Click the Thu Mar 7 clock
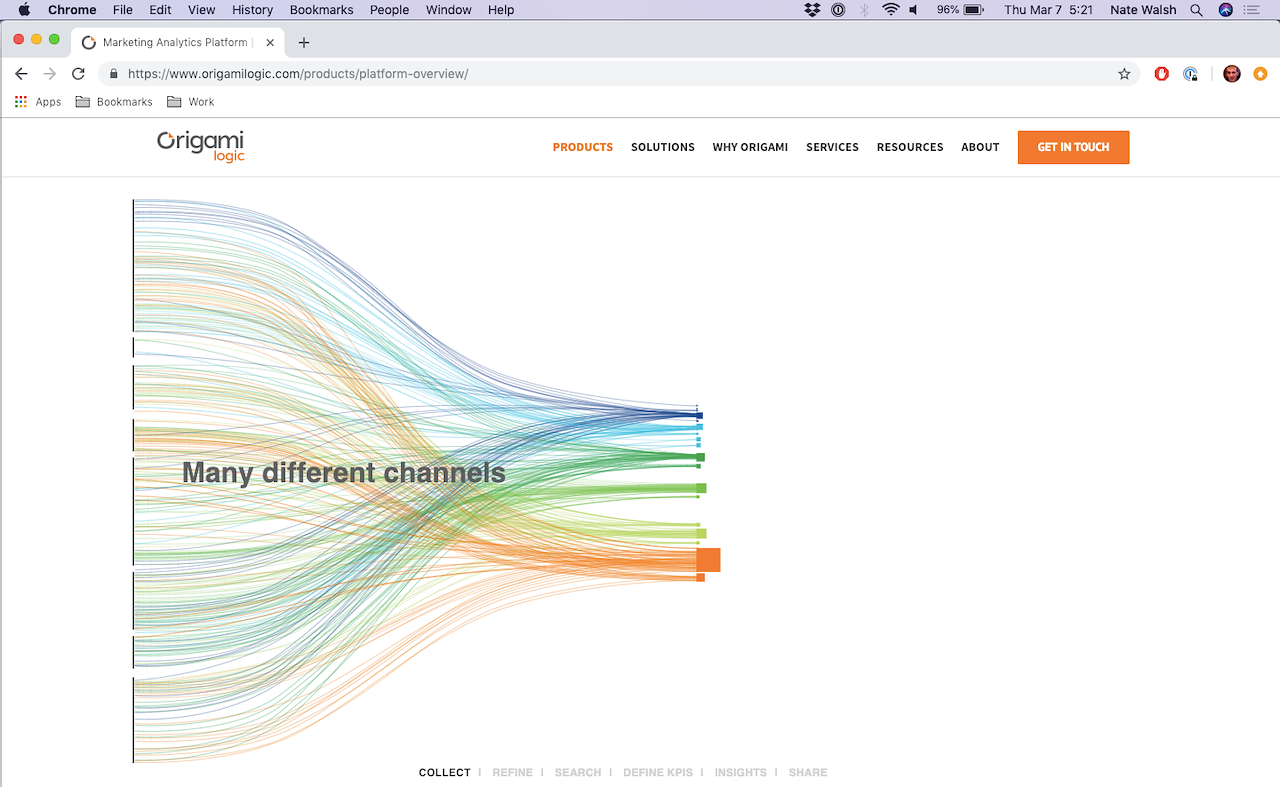 coord(1047,10)
